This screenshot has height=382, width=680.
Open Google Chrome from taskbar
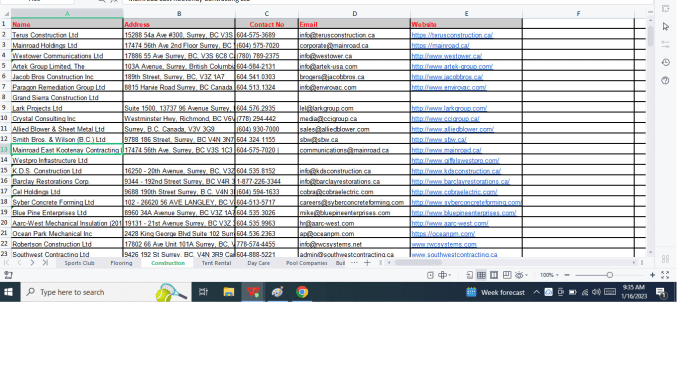302,292
